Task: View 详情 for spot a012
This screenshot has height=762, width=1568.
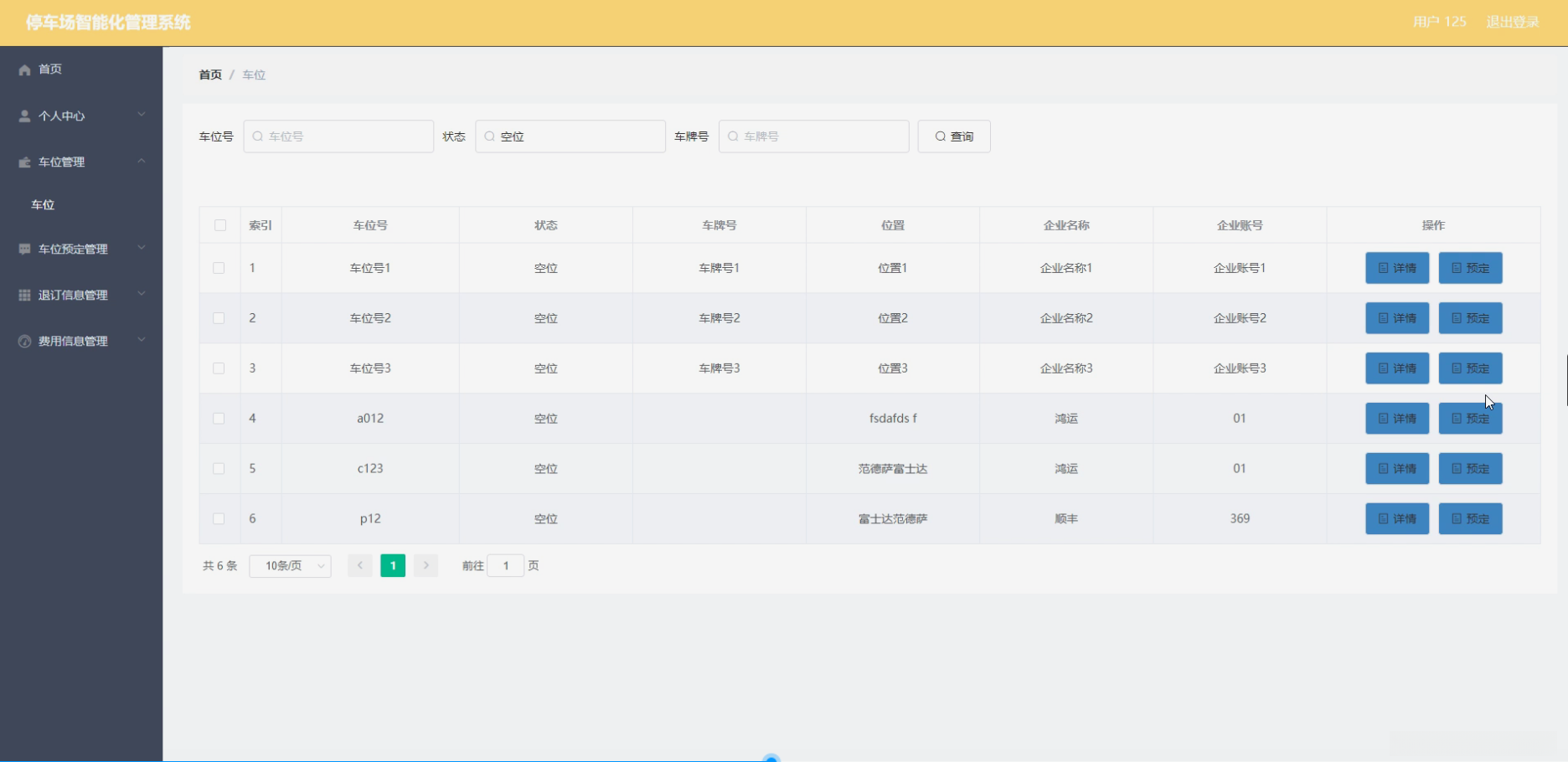Action: tap(1397, 419)
